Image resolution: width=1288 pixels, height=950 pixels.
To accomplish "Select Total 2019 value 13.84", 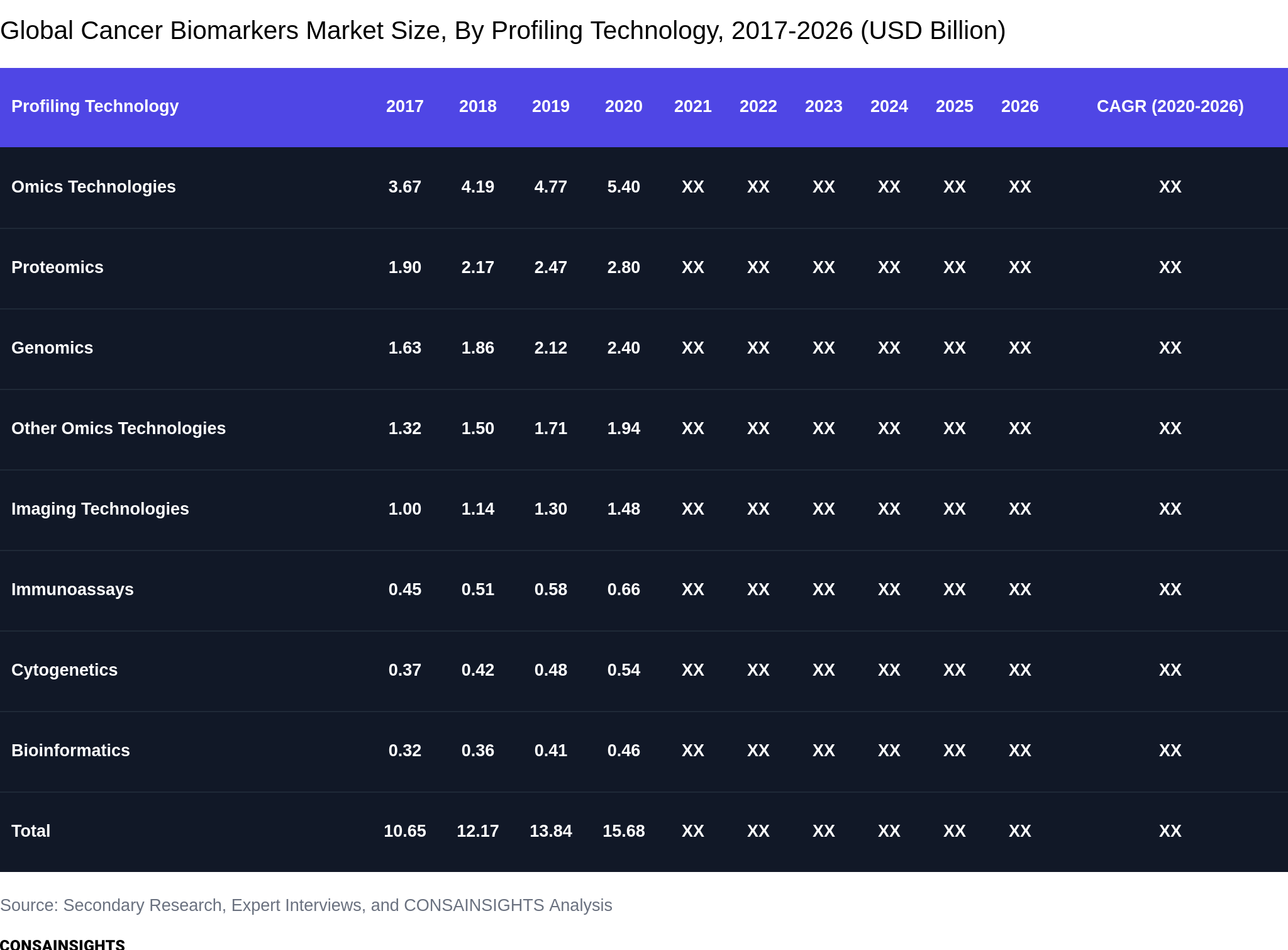I will [551, 831].
